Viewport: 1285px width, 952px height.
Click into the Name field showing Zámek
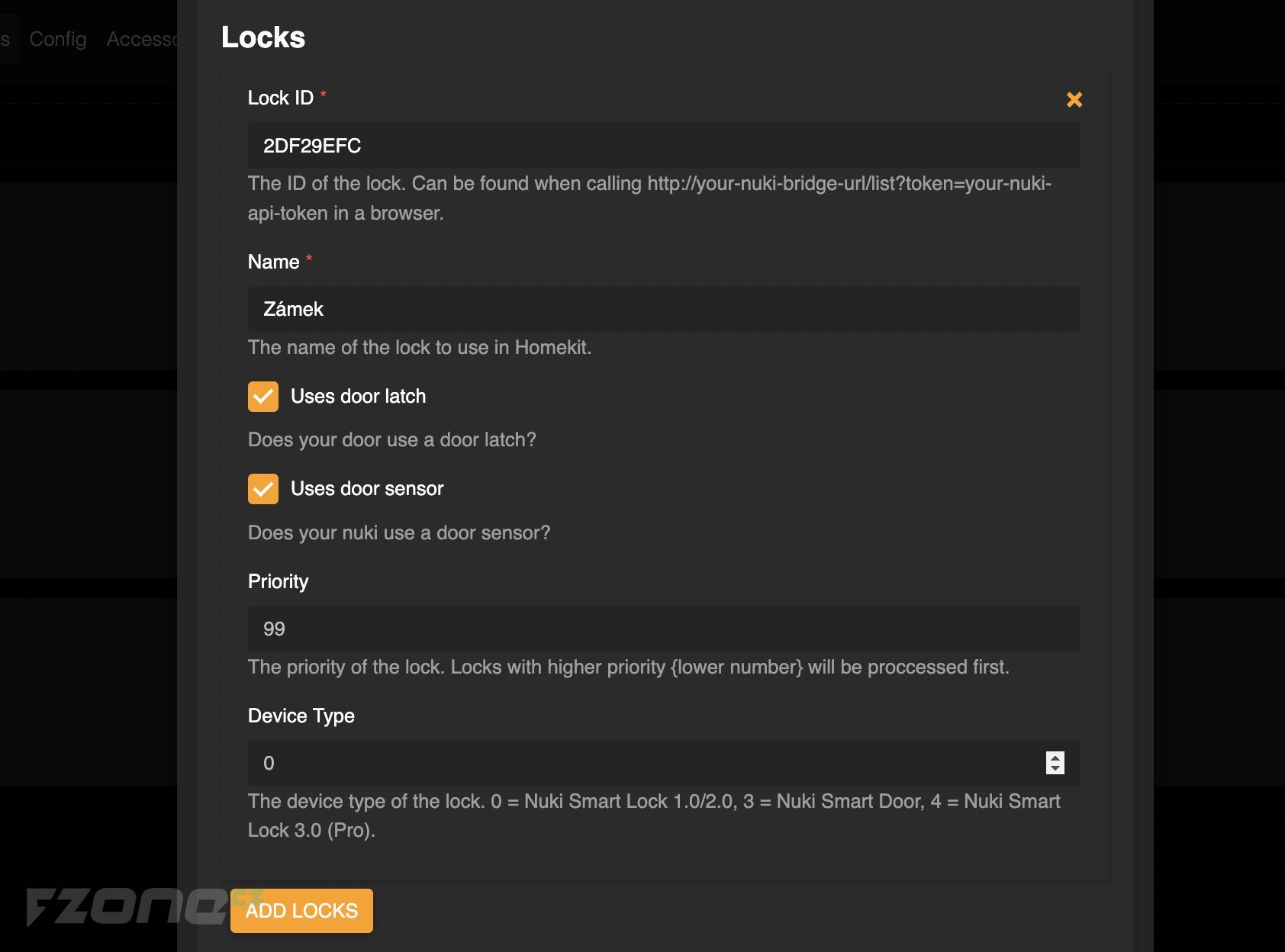664,309
